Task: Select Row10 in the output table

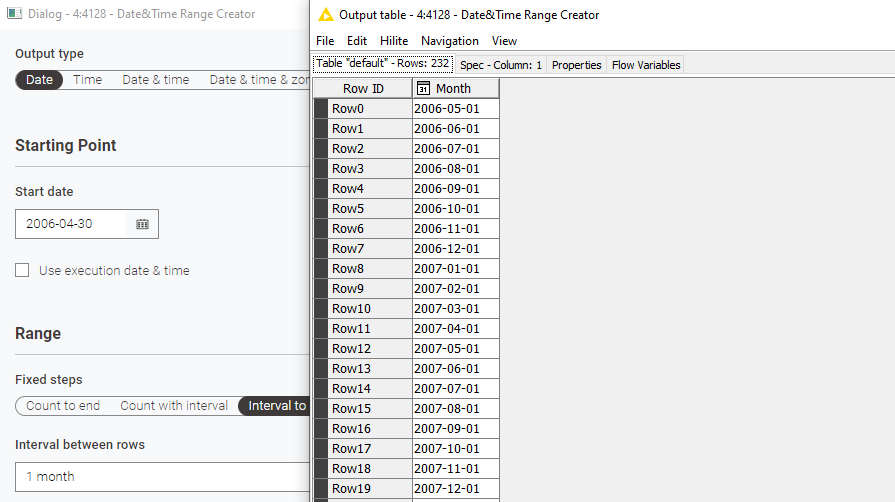Action: (x=351, y=309)
